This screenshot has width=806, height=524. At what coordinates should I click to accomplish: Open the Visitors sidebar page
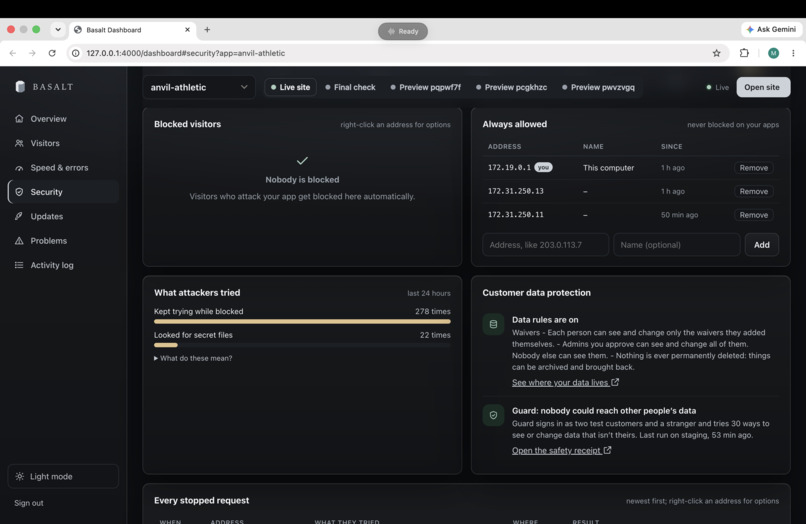[x=63, y=143]
